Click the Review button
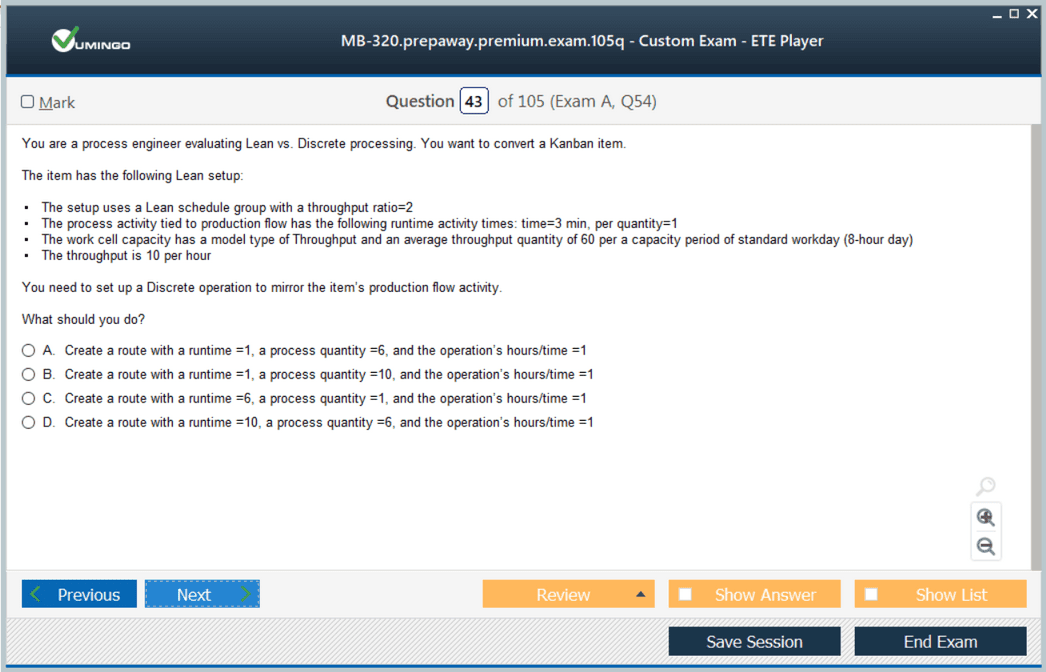The image size is (1046, 672). pos(568,594)
